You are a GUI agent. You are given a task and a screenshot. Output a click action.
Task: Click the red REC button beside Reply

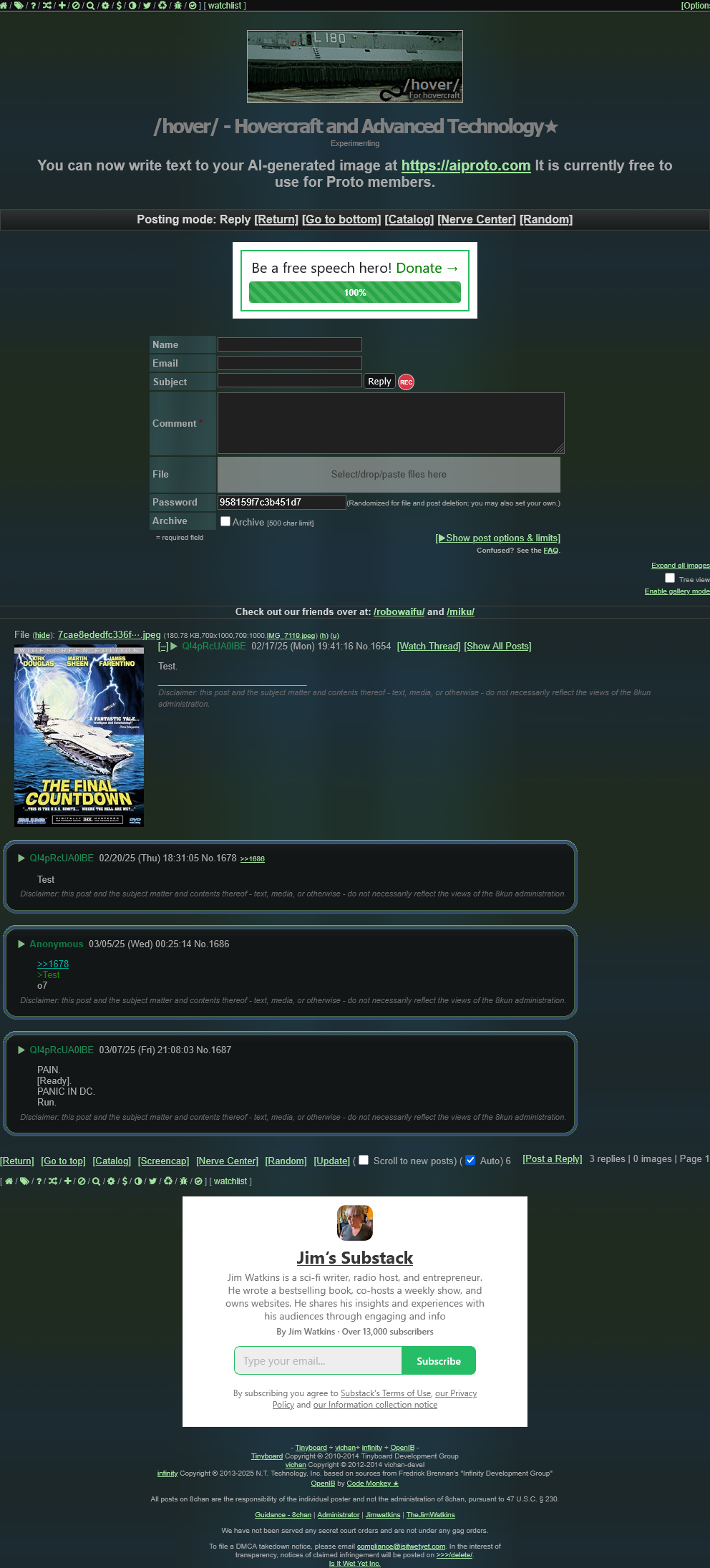click(406, 382)
